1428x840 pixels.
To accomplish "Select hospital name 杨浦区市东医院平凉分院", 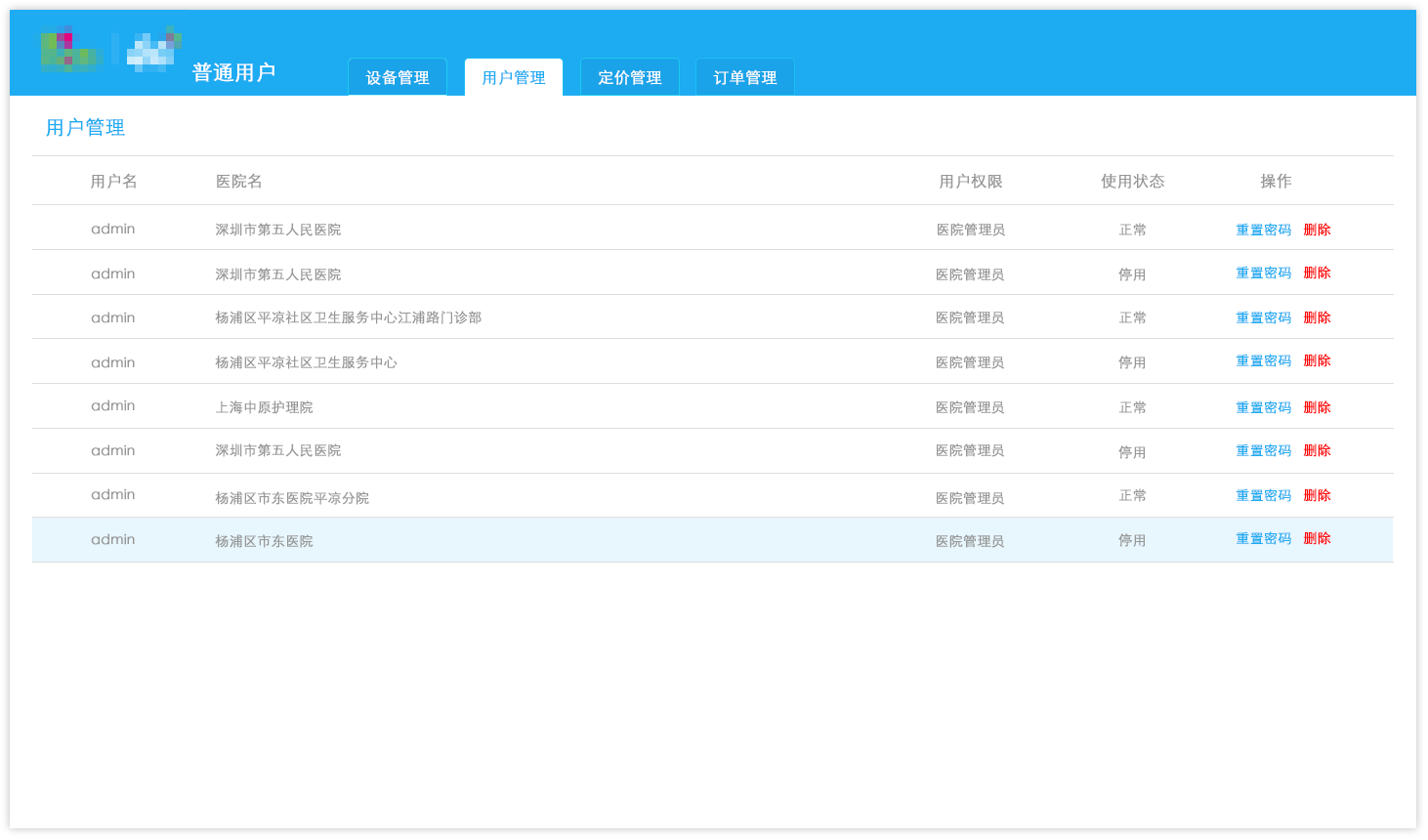I will (x=292, y=498).
